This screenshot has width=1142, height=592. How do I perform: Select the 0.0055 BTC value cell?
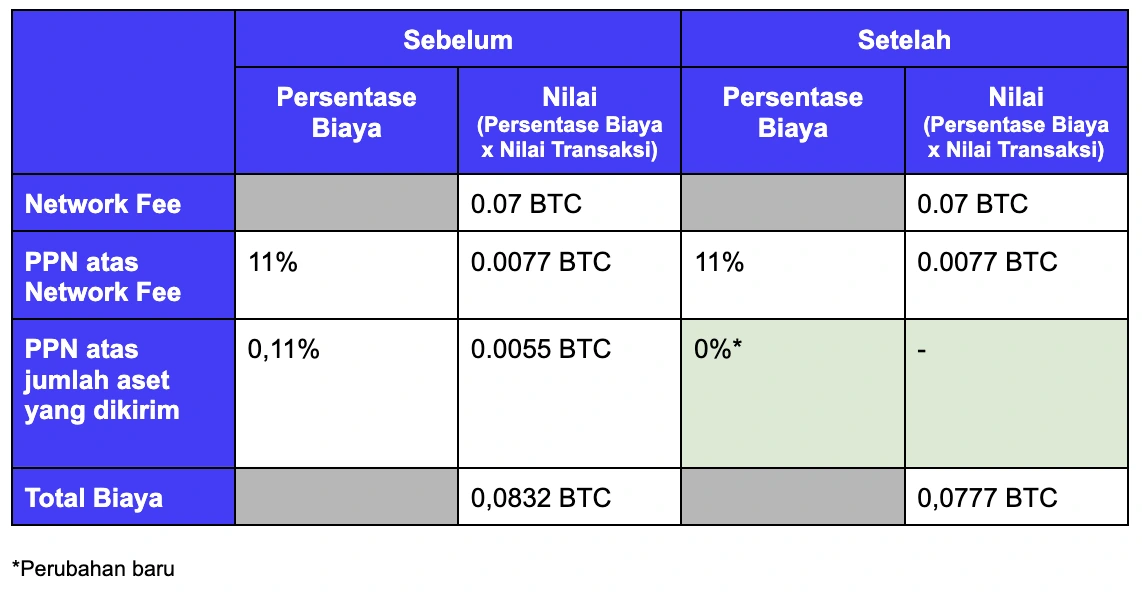[x=569, y=394]
